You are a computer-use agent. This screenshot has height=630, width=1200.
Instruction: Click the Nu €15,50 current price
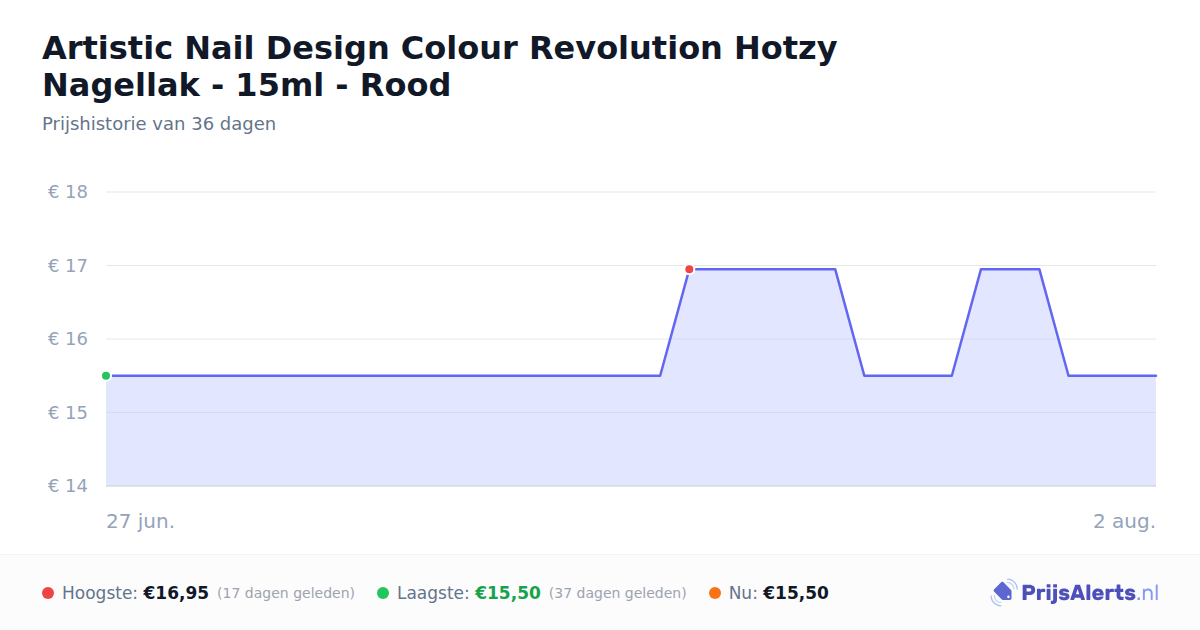click(796, 593)
